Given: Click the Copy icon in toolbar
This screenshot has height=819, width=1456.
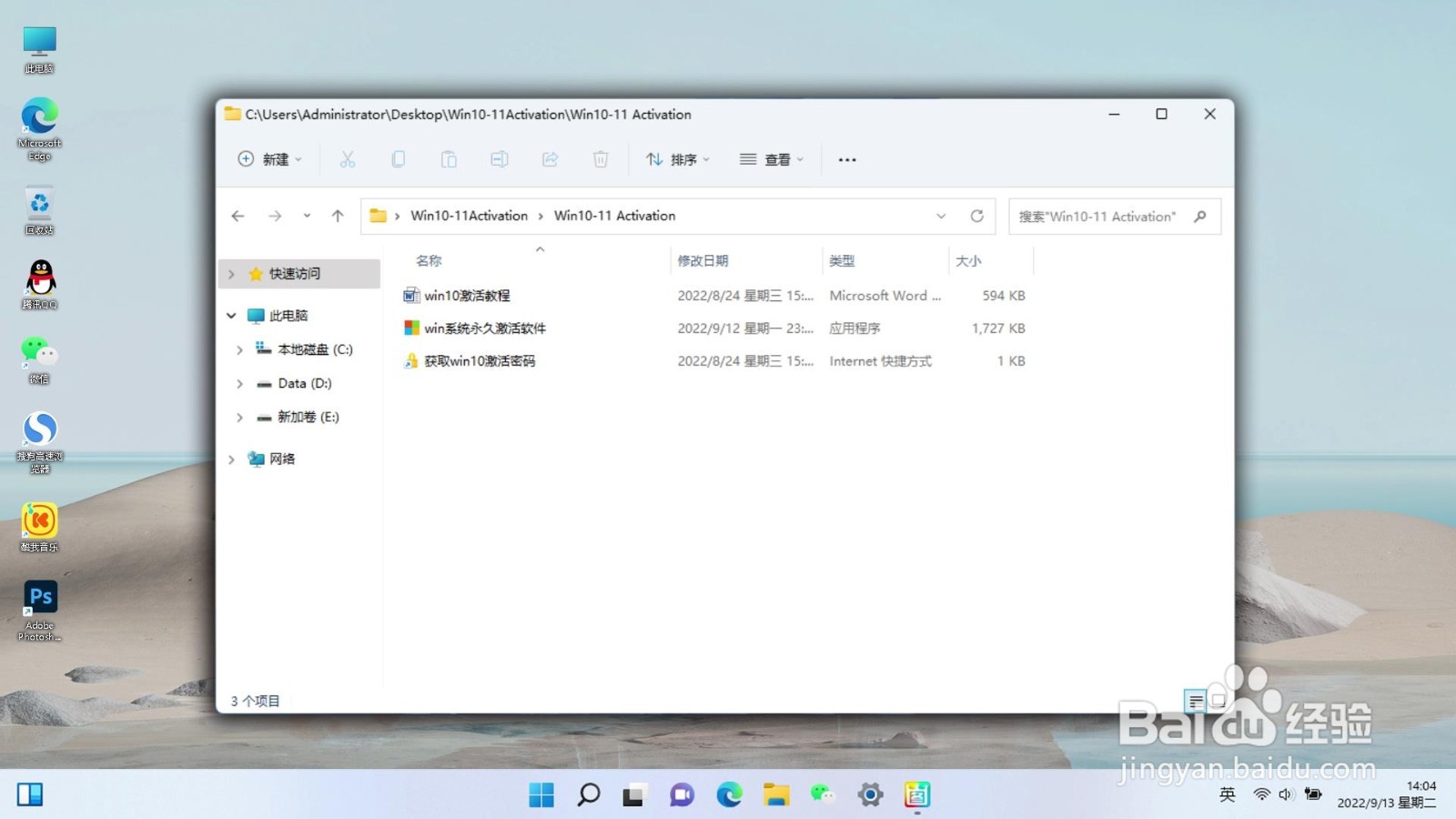Looking at the screenshot, I should (x=398, y=159).
